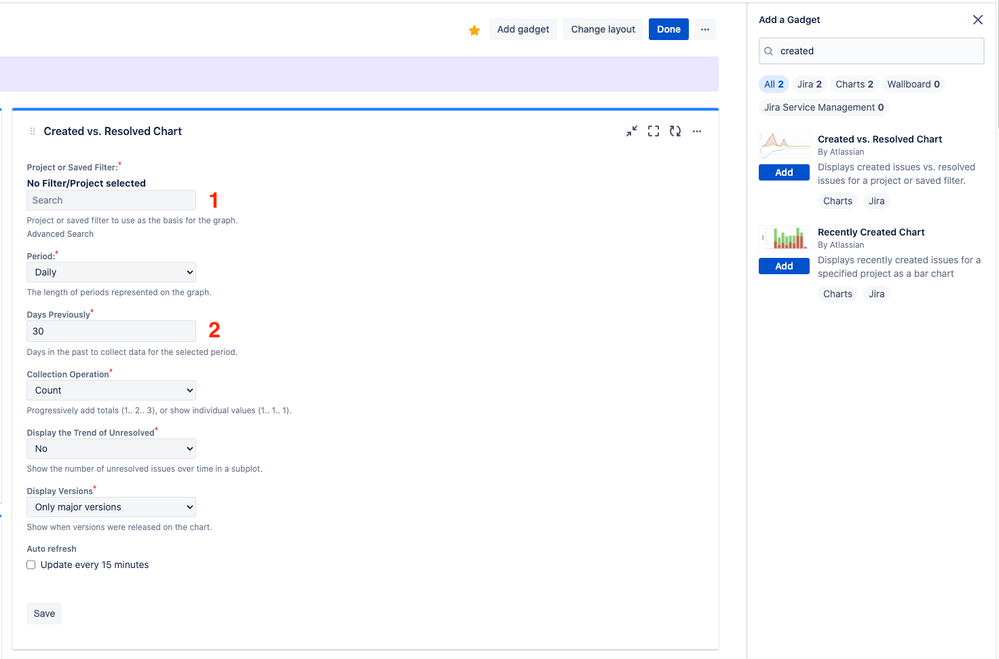999x659 pixels.
Task: Select the Jira 2 filter tab
Action: (810, 84)
